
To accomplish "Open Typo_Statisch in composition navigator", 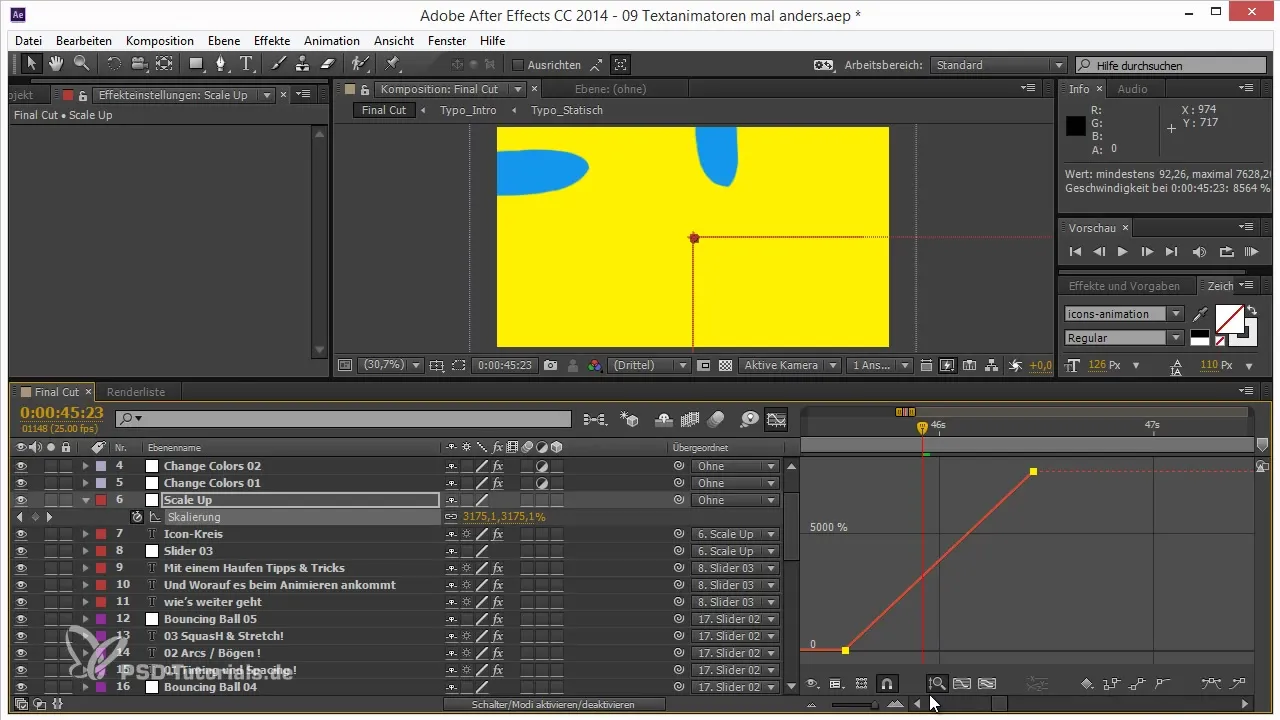I will click(x=566, y=110).
